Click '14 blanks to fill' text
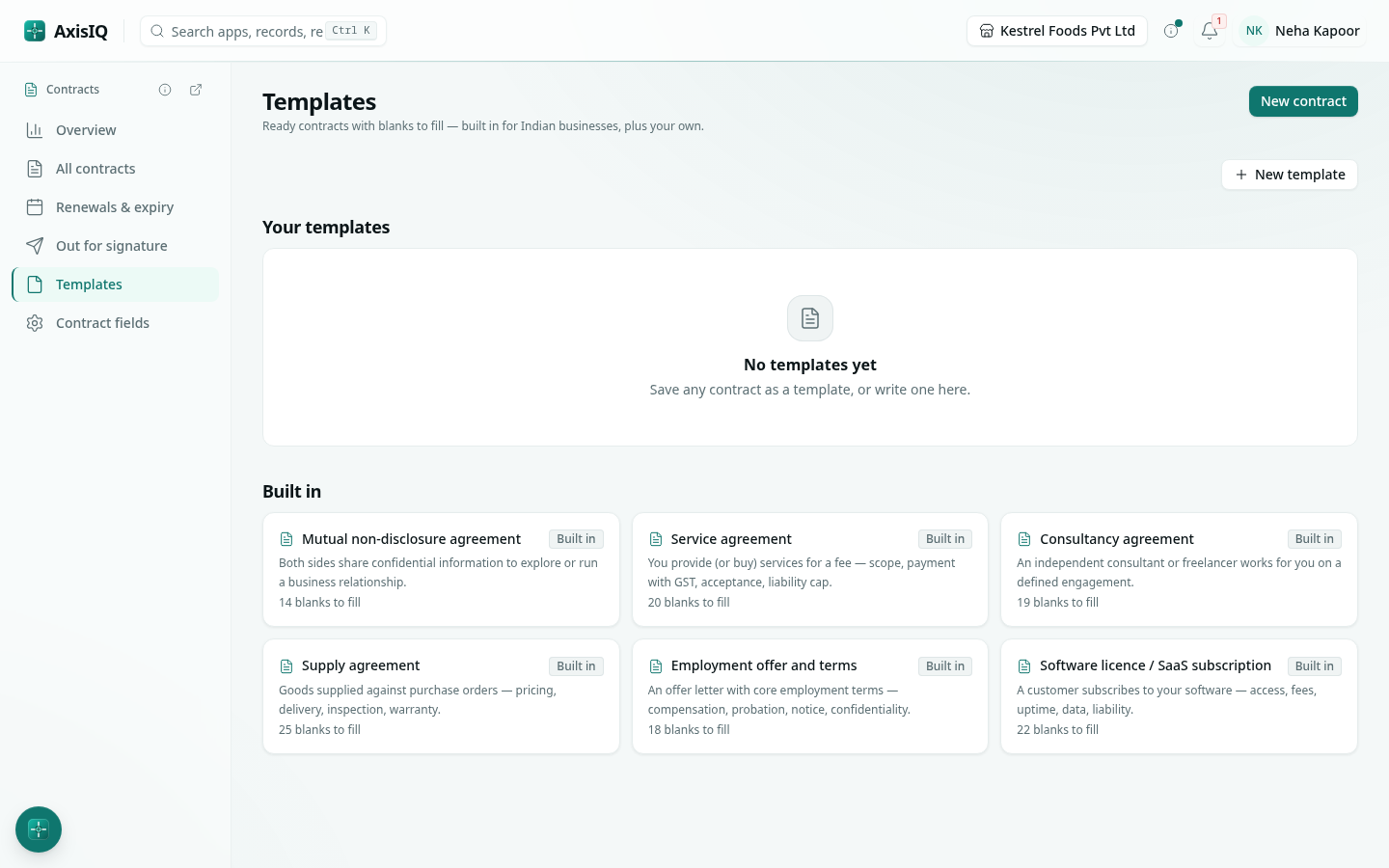1389x868 pixels. 319,603
